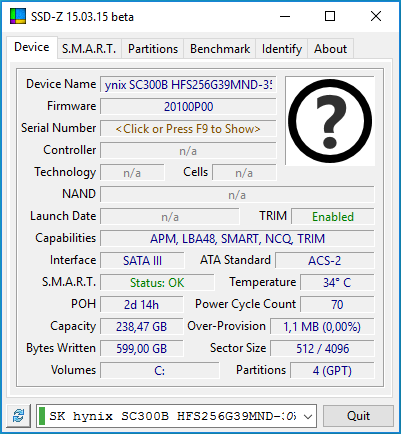Click the capabilities list APM, LBA48, SMART, NCQ, TRIM
Viewport: 401px width, 434px height.
point(237,239)
